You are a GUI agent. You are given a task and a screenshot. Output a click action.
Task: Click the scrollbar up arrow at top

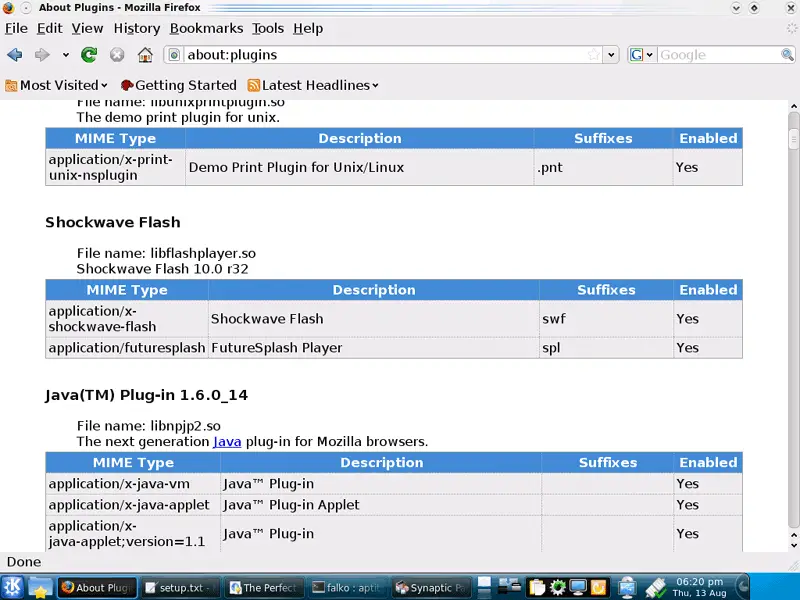[793, 106]
